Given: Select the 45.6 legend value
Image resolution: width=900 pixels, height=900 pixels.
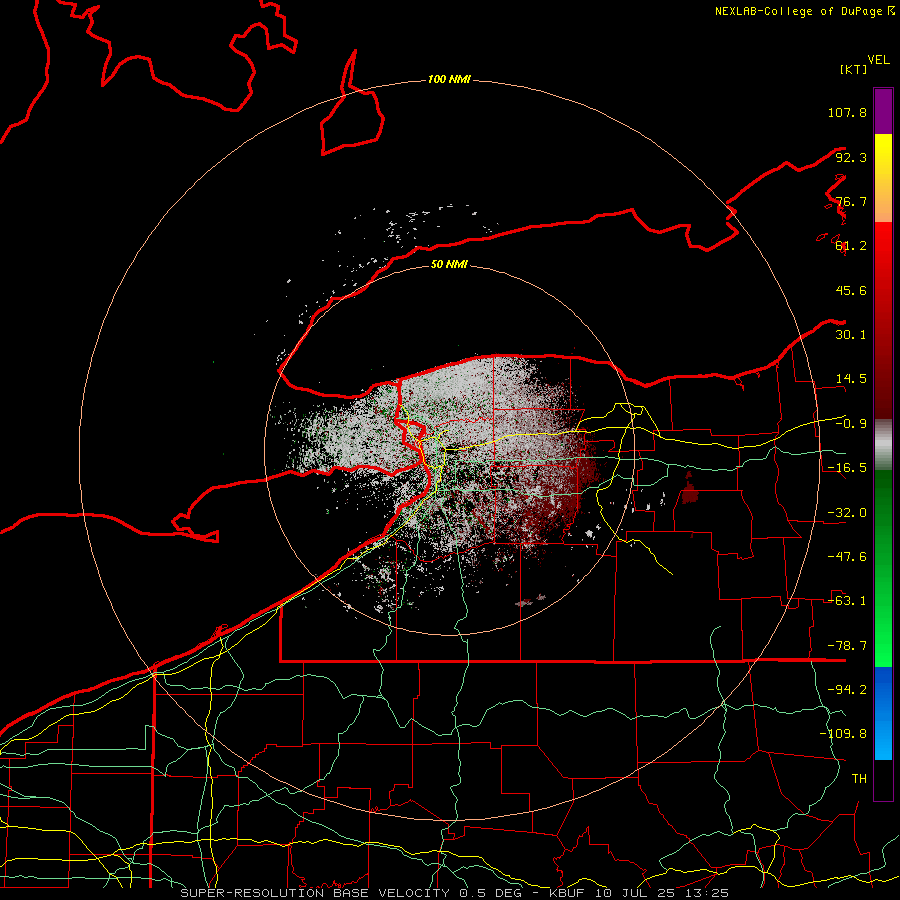Looking at the screenshot, I should 851,290.
